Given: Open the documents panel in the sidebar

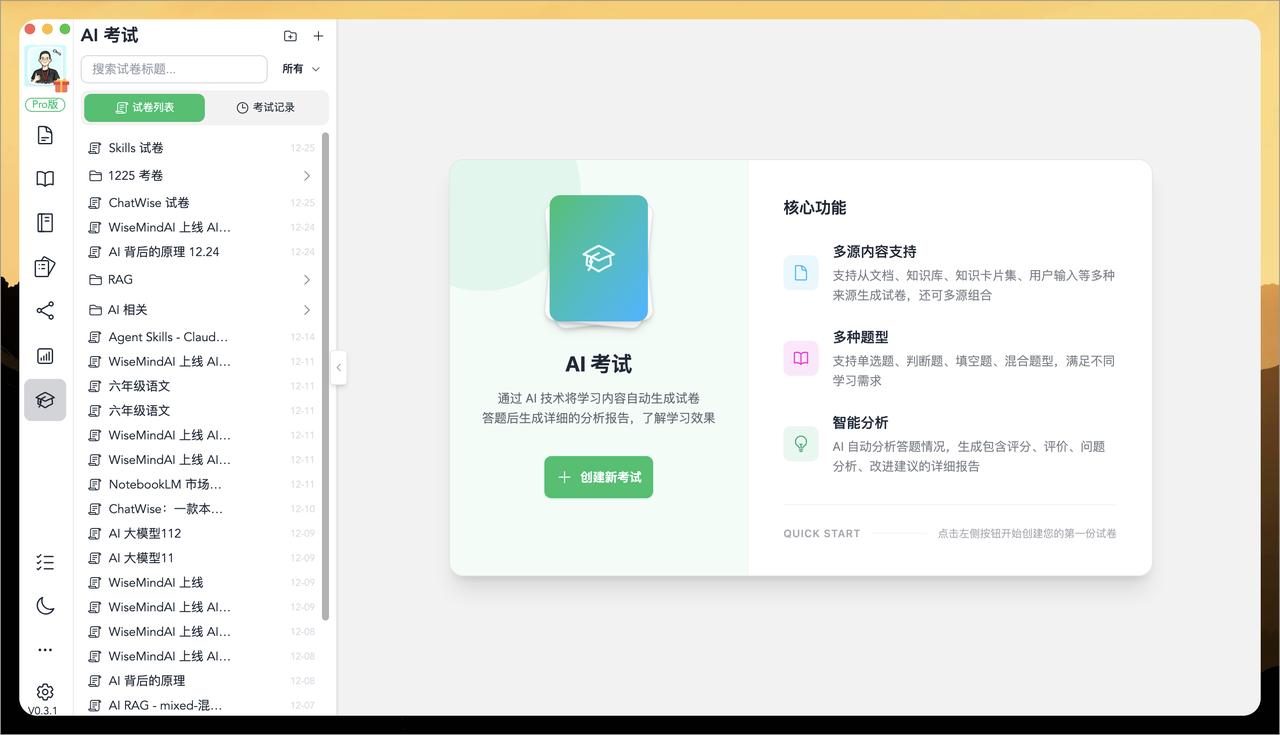Looking at the screenshot, I should (44, 134).
